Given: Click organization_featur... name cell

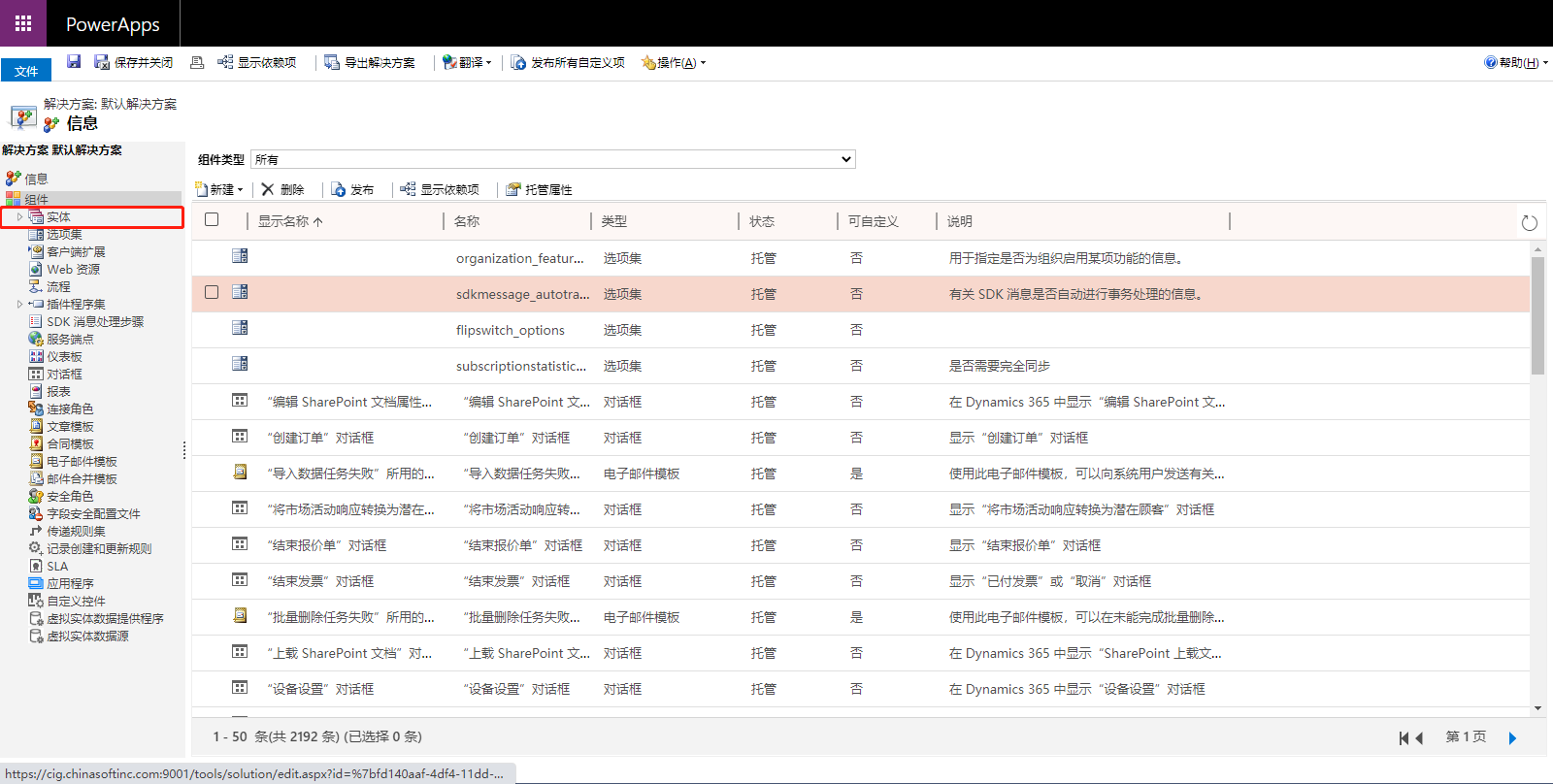Looking at the screenshot, I should pyautogui.click(x=520, y=258).
